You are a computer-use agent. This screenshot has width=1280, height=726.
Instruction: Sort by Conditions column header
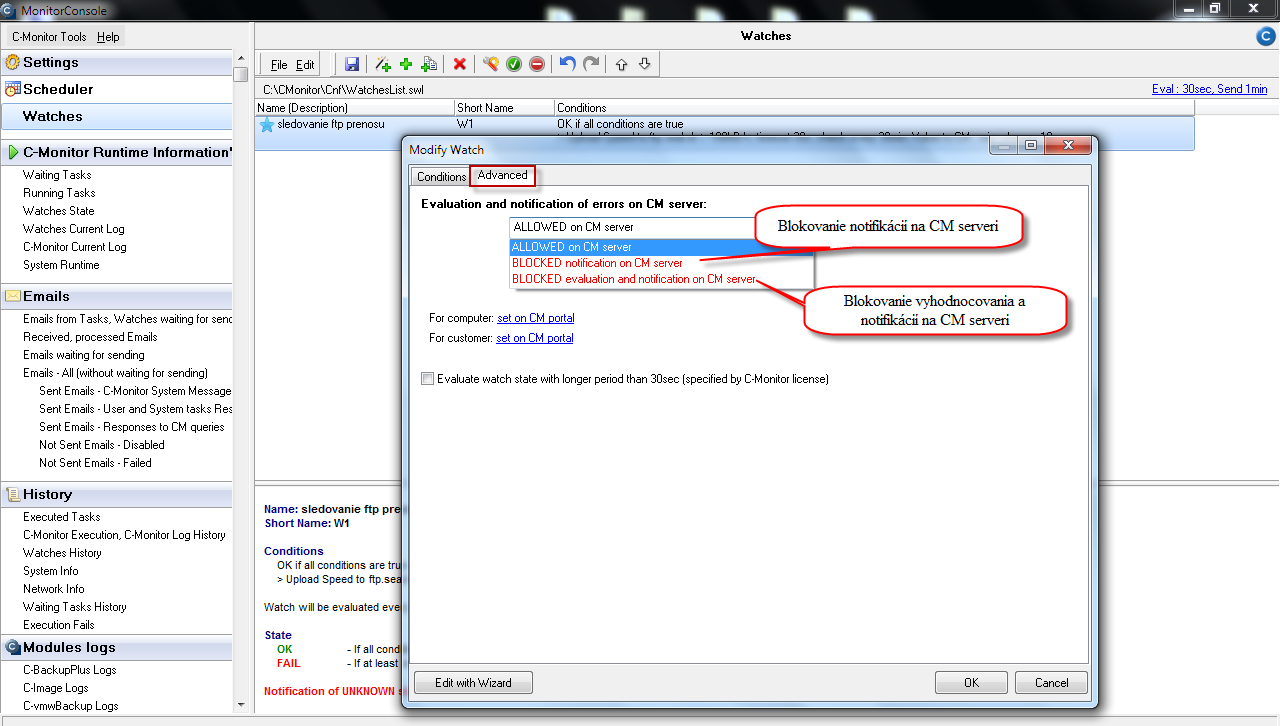pos(874,107)
